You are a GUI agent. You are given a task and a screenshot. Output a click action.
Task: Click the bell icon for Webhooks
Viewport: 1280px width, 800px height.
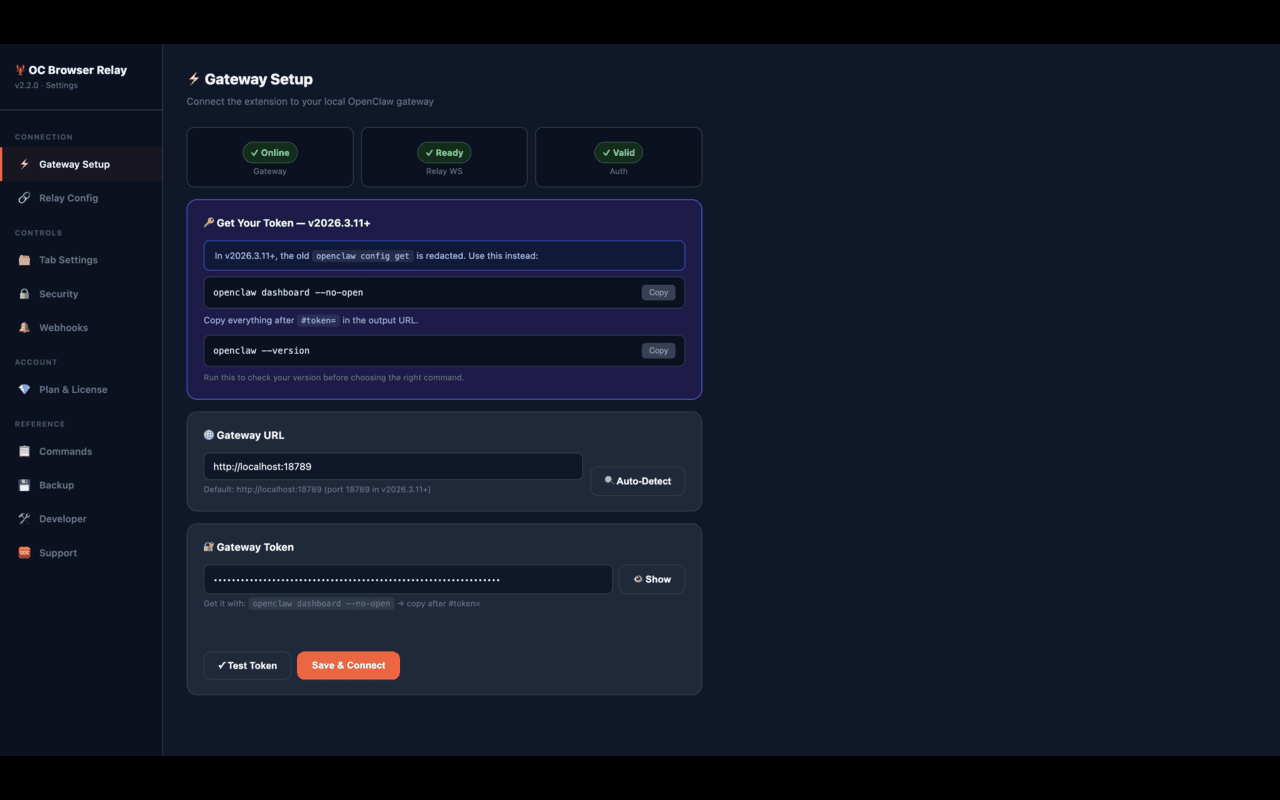(24, 328)
